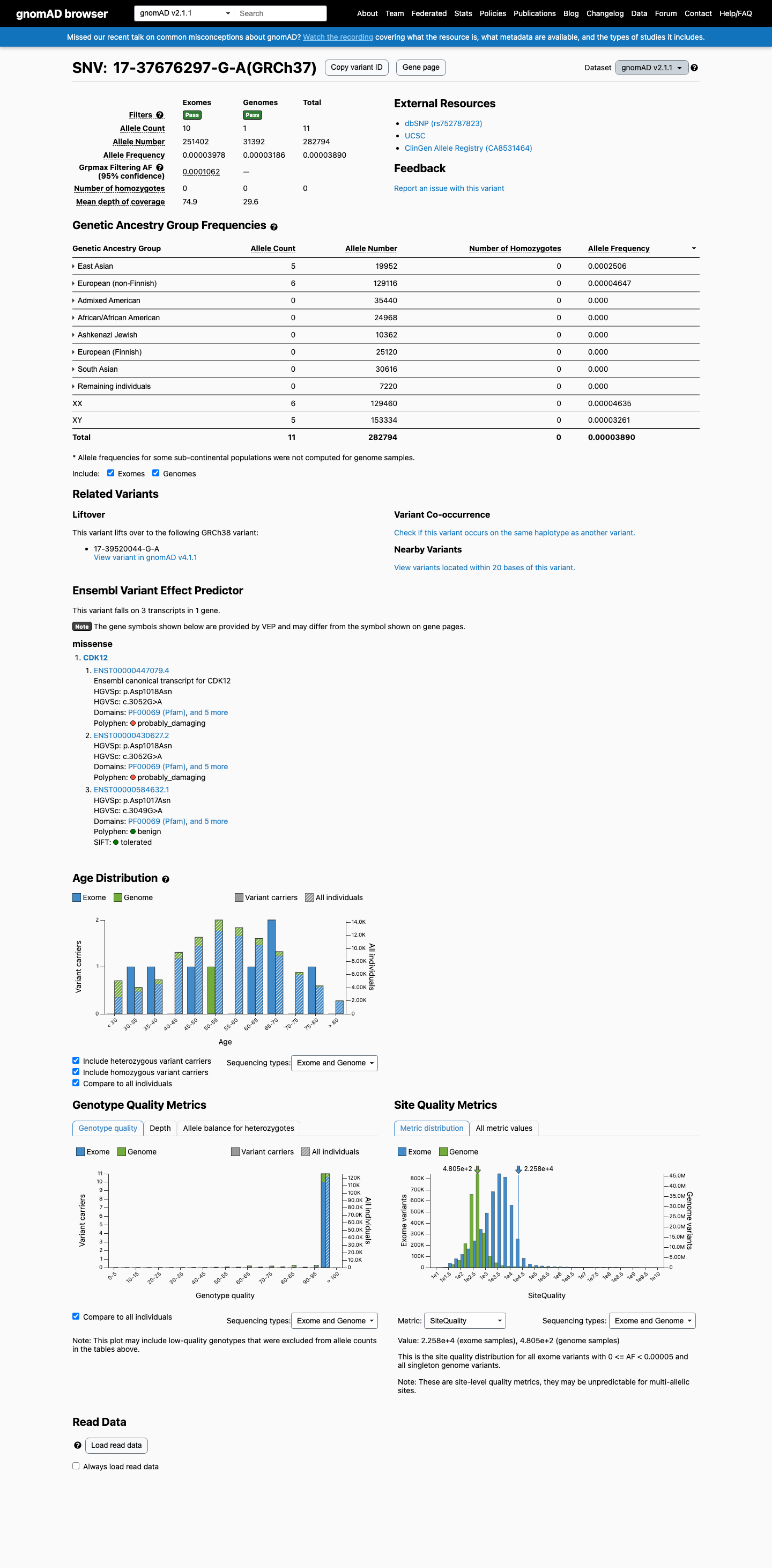Click the Load read data button

tap(116, 1445)
